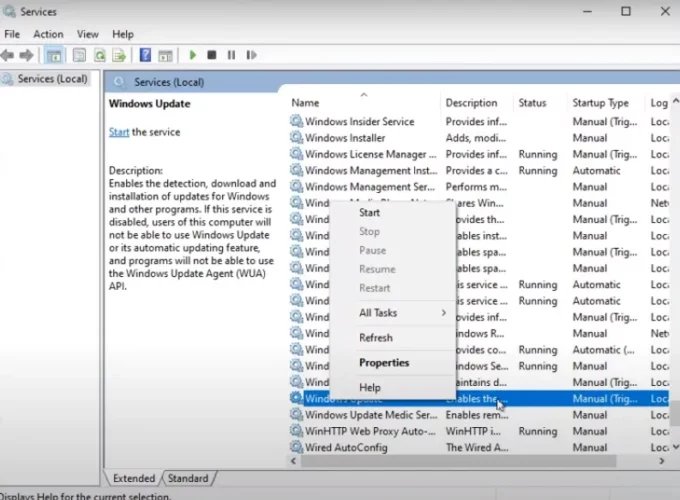Click the green Start Service play icon
Image resolution: width=680 pixels, height=500 pixels.
coord(193,55)
